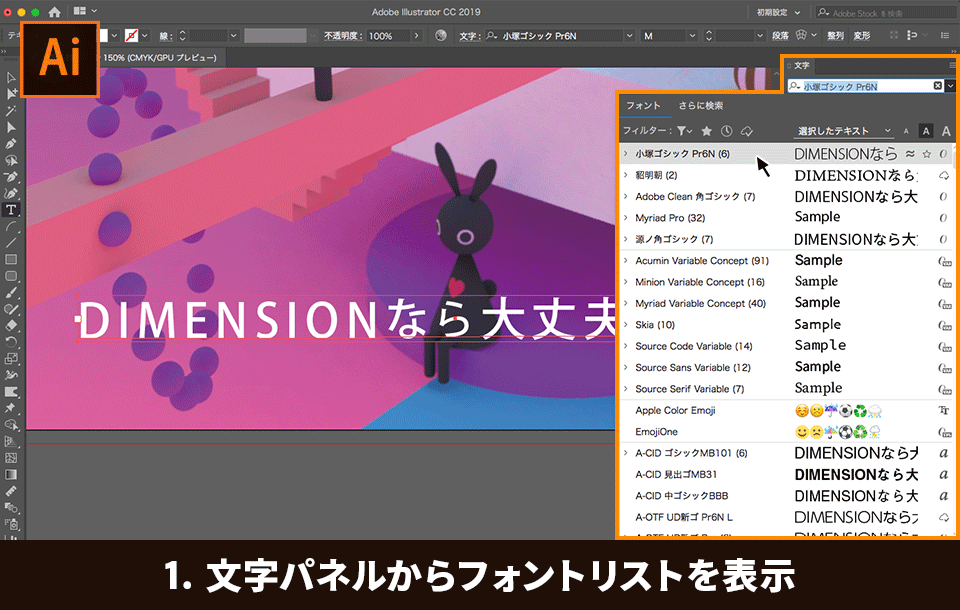The height and width of the screenshot is (610, 960).
Task: Open the 選択したテキスト sample dropdown
Action: point(845,131)
